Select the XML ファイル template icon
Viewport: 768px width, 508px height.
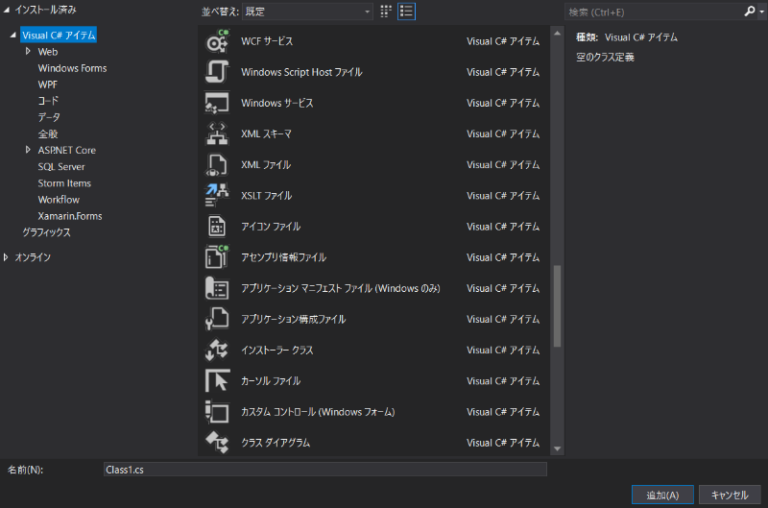point(217,165)
